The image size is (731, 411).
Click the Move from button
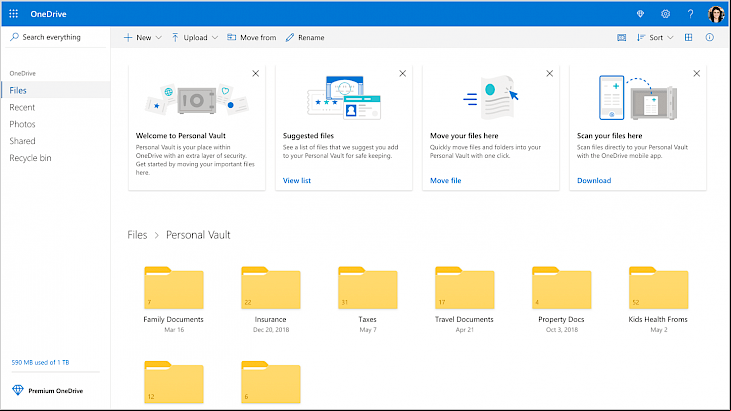coord(251,38)
